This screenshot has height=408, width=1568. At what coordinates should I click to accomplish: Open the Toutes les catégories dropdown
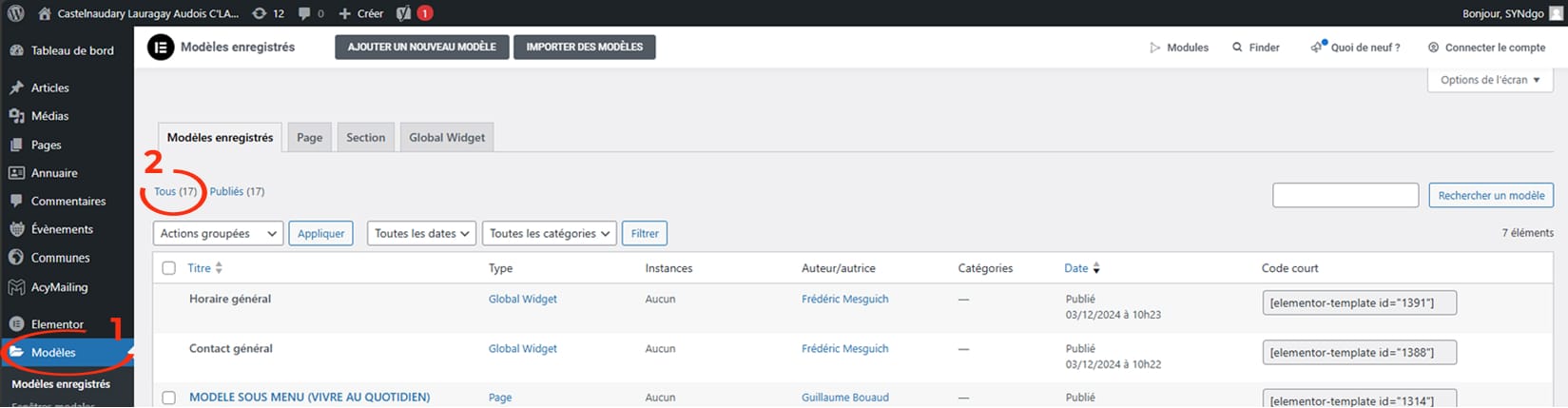[550, 233]
